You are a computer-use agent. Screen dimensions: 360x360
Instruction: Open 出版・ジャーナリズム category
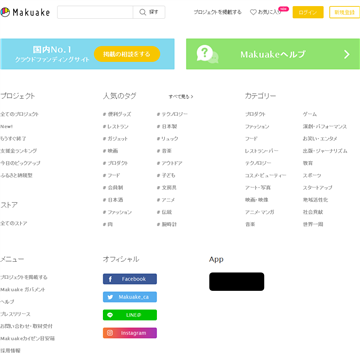[325, 151]
